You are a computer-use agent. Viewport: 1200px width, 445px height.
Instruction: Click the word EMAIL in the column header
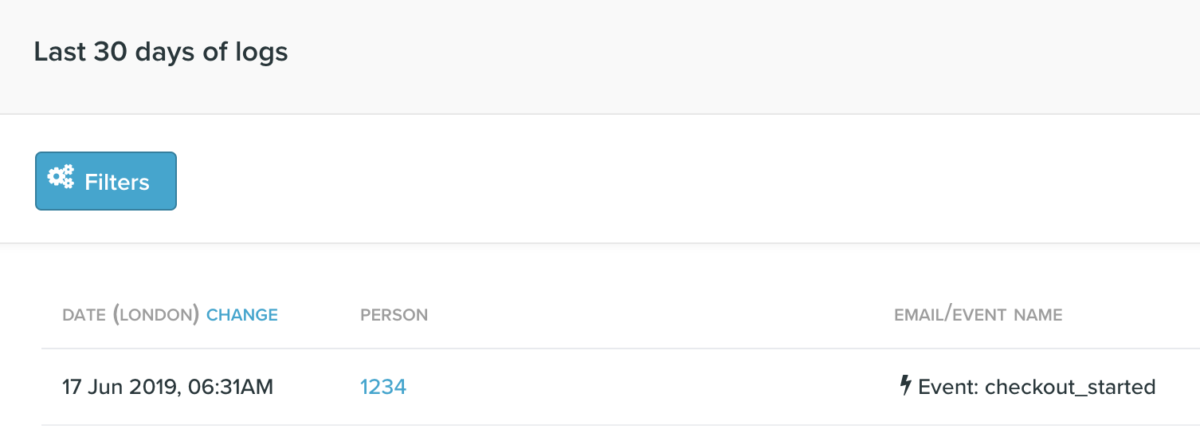[918, 315]
